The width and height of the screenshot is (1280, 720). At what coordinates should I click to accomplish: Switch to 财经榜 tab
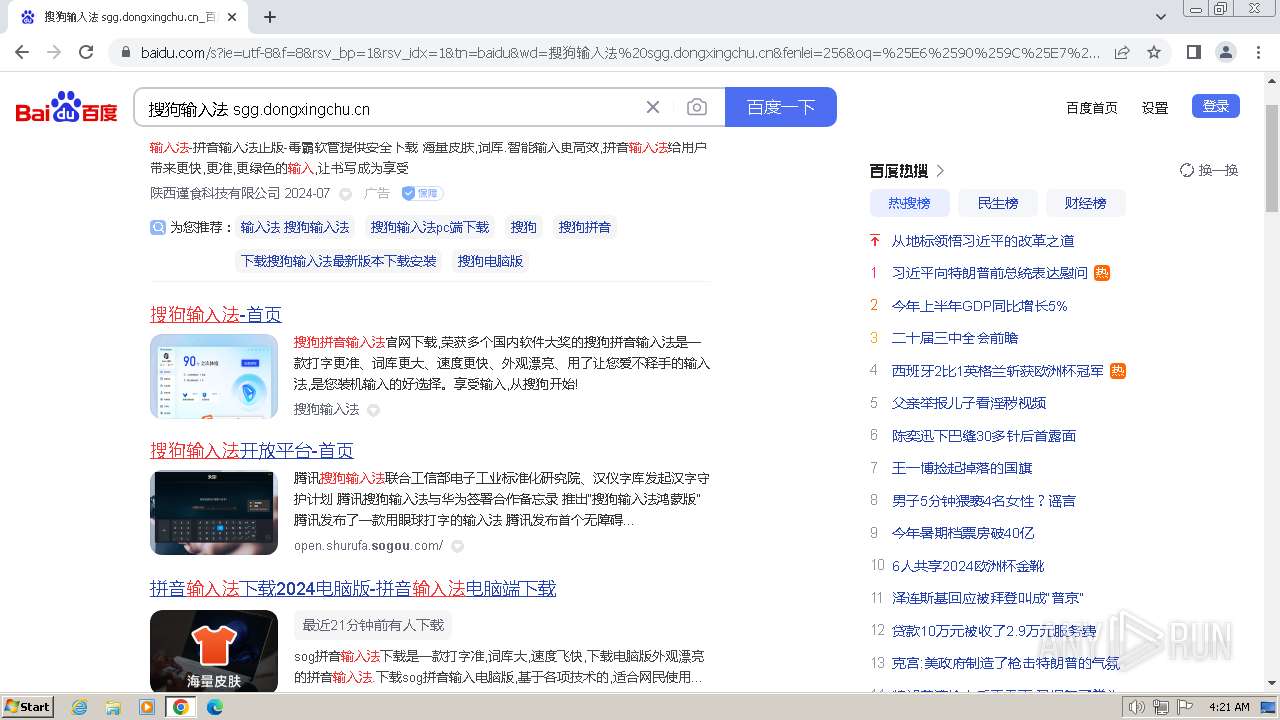(x=1086, y=203)
